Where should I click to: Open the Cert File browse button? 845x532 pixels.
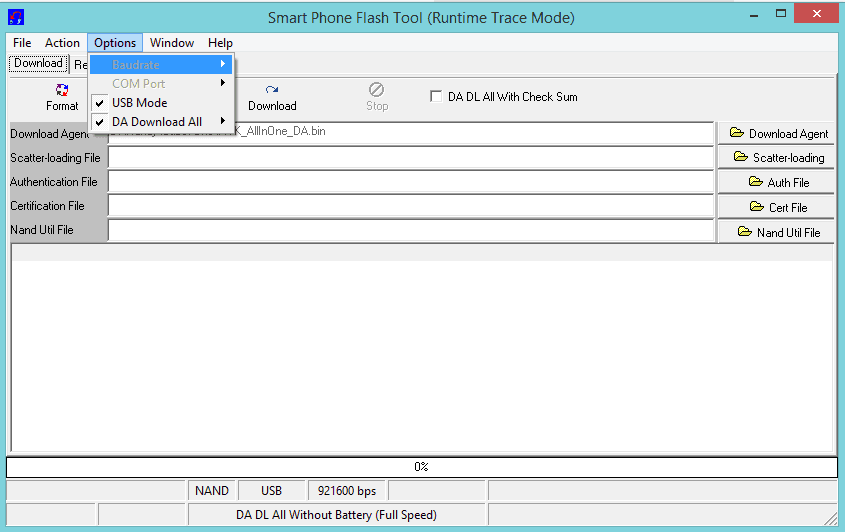click(x=776, y=207)
